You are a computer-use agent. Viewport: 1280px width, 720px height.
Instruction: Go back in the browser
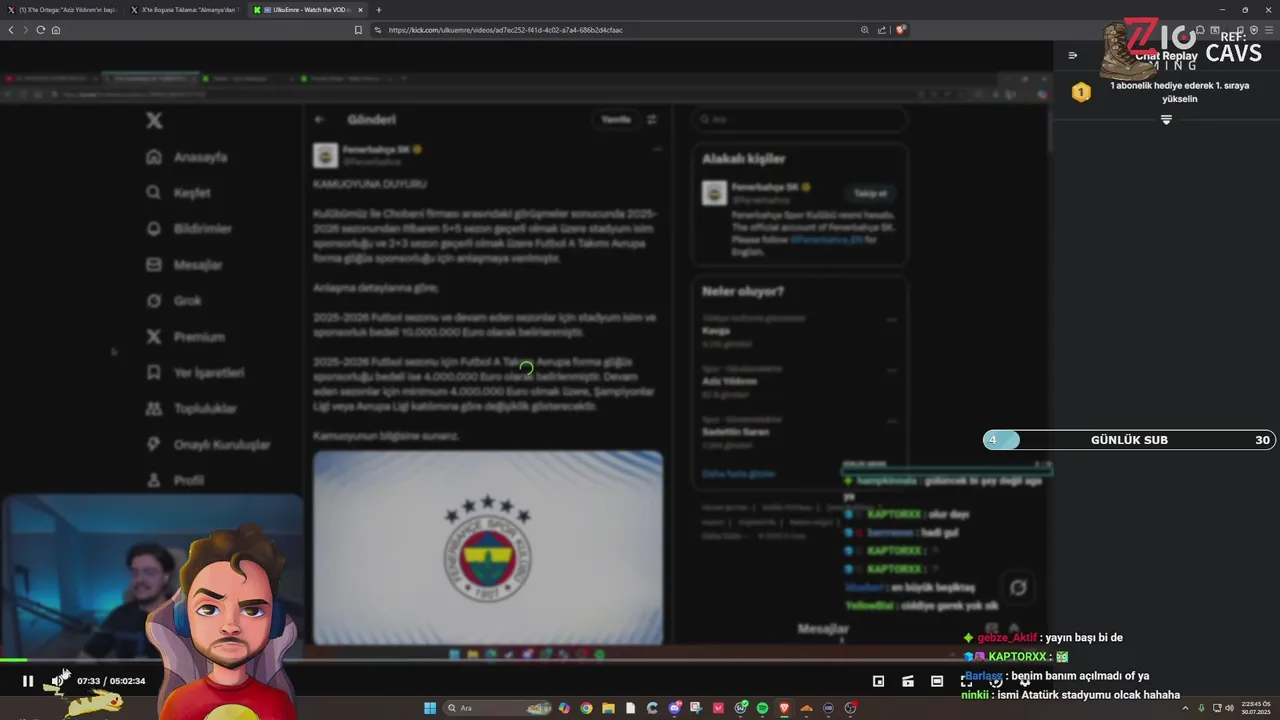point(11,30)
